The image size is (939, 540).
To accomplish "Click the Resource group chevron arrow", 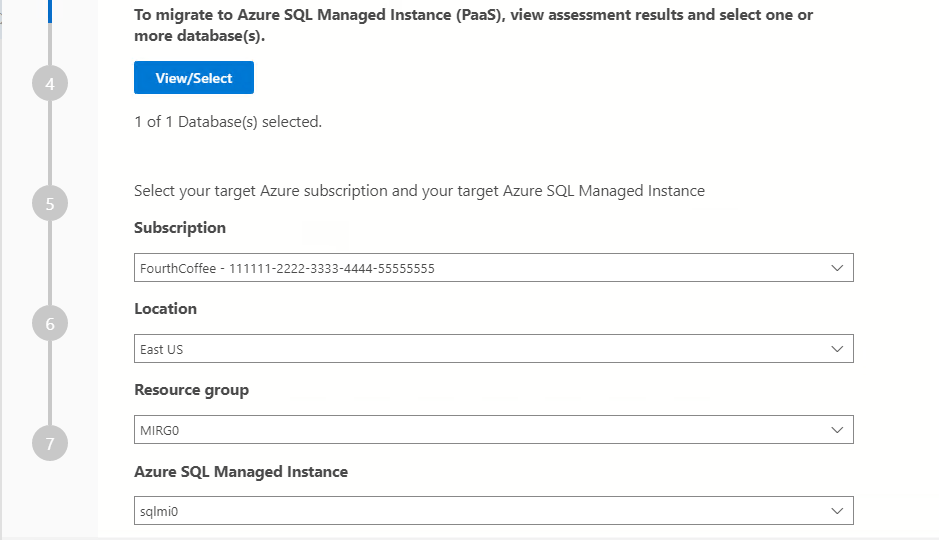I will coord(837,430).
